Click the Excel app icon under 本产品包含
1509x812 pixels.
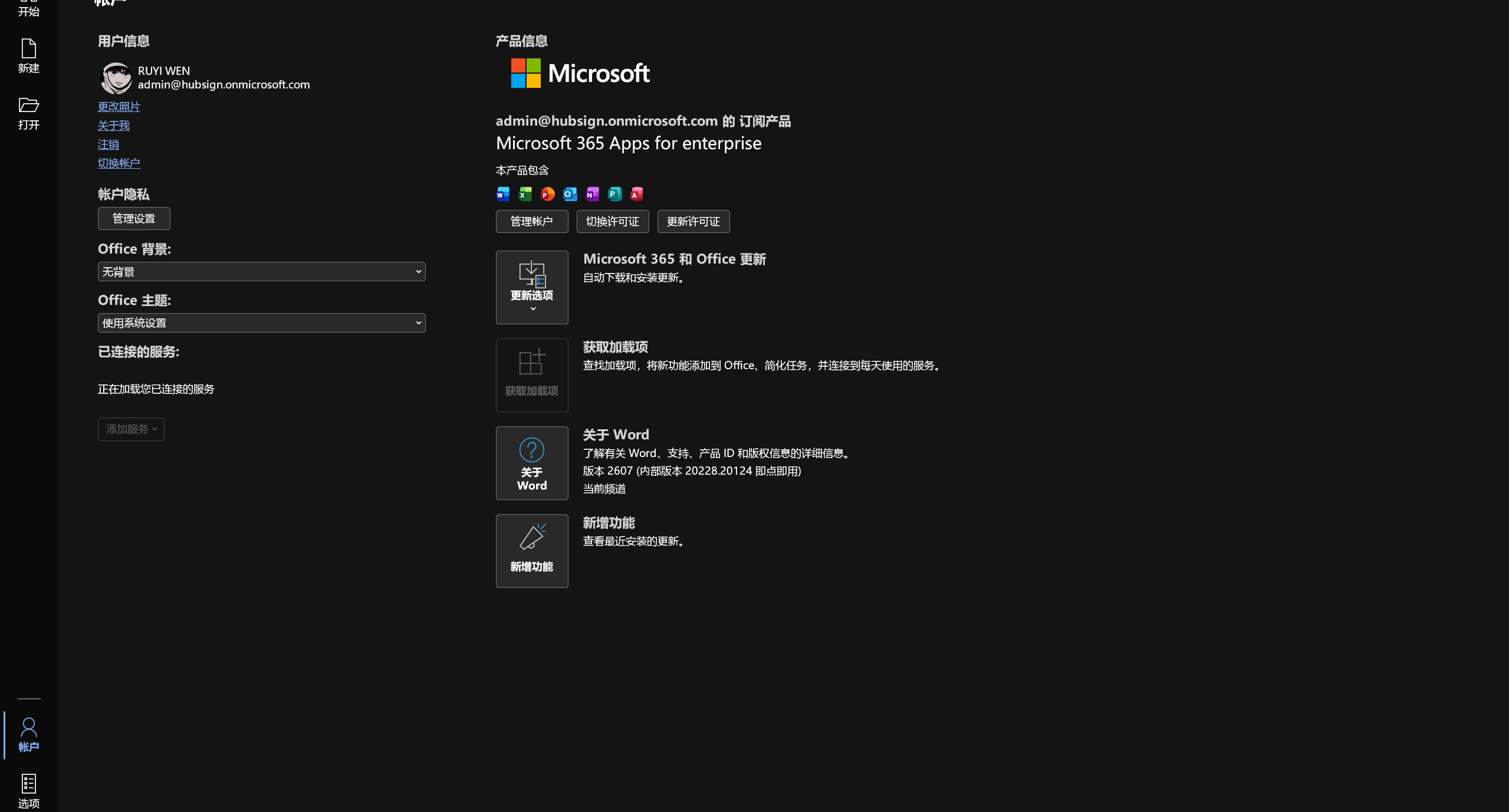click(525, 194)
